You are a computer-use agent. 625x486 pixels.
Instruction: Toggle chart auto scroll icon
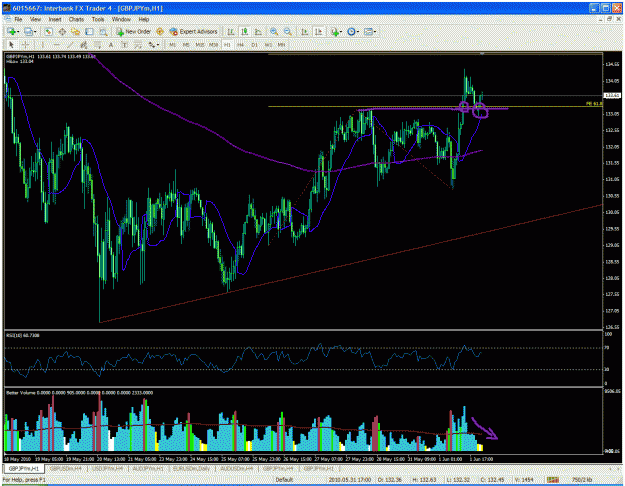pyautogui.click(x=305, y=31)
